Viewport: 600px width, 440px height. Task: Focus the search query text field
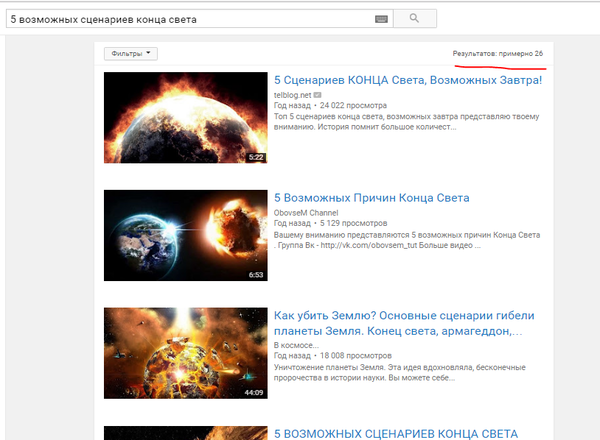pos(190,19)
